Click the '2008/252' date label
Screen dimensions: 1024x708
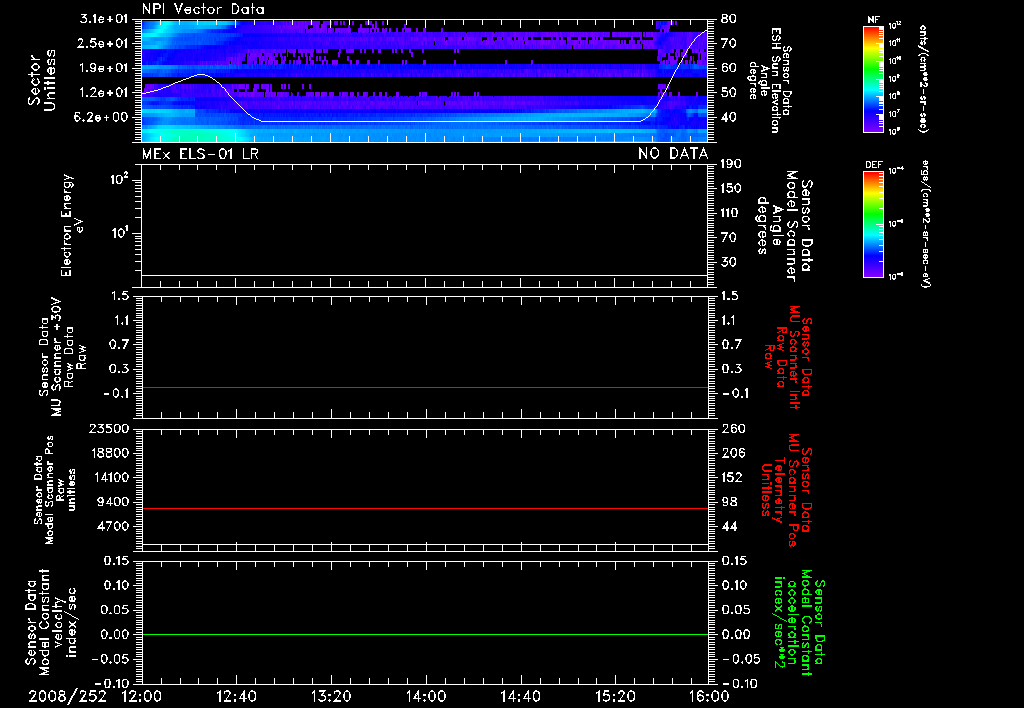[x=67, y=696]
